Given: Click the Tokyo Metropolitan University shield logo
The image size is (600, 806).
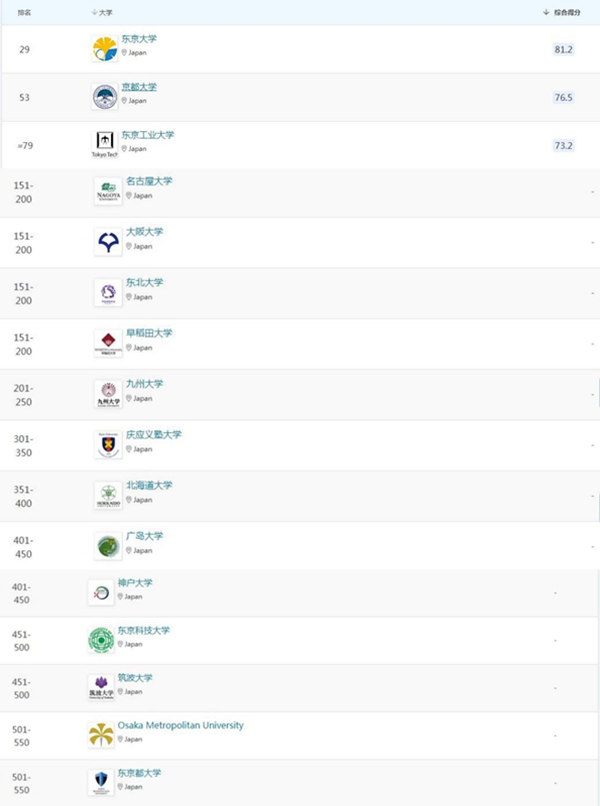Looking at the screenshot, I should [101, 782].
